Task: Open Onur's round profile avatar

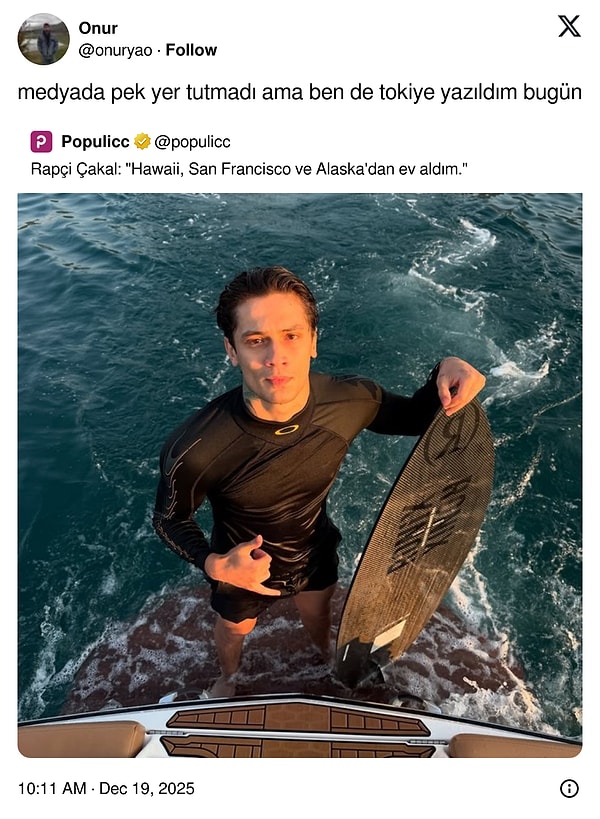Action: pos(43,39)
